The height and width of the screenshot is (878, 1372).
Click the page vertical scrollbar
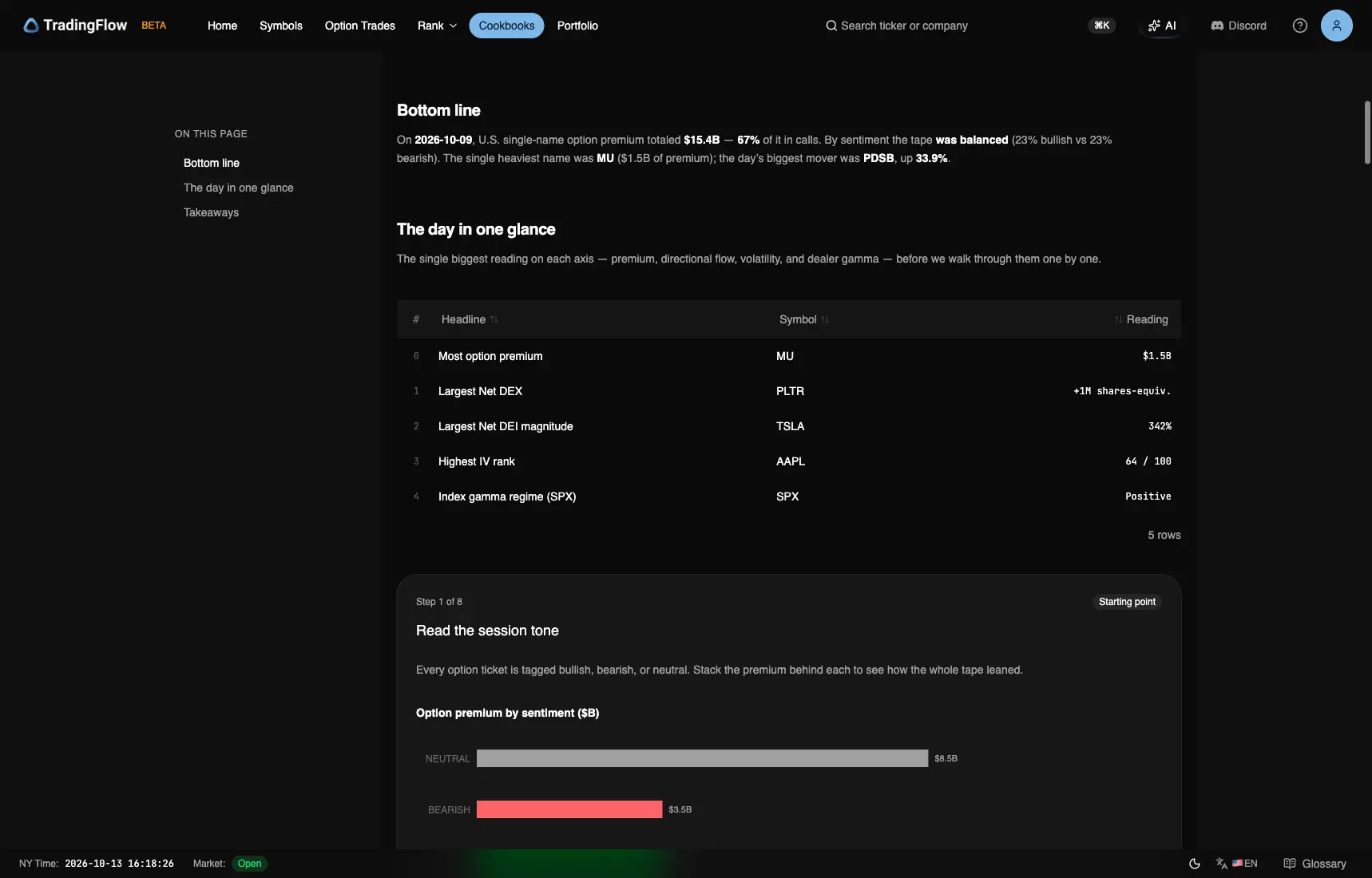click(1367, 132)
